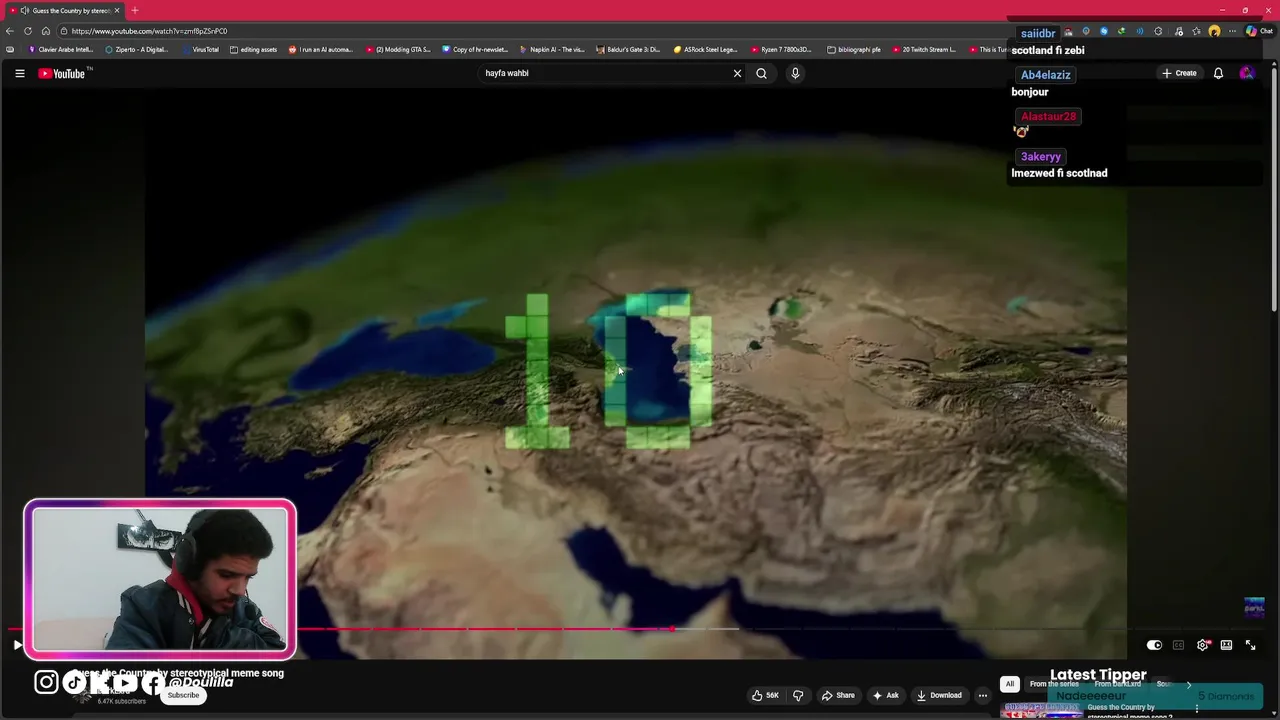Click the youtube.com URL address bar
Viewport: 1280px width, 720px height.
point(530,31)
